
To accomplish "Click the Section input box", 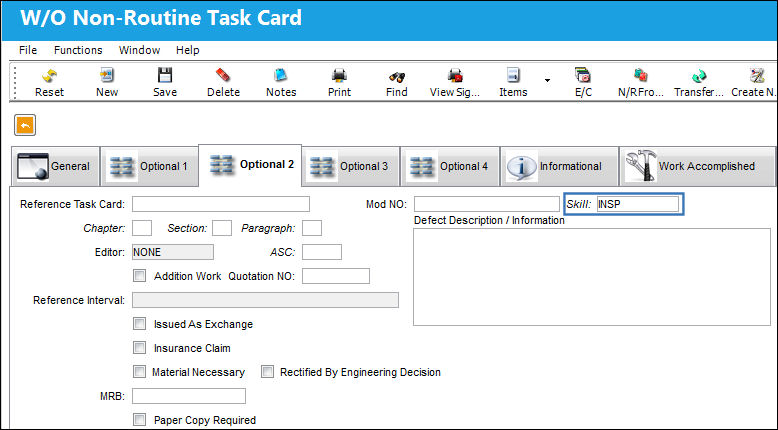I will click(x=222, y=228).
